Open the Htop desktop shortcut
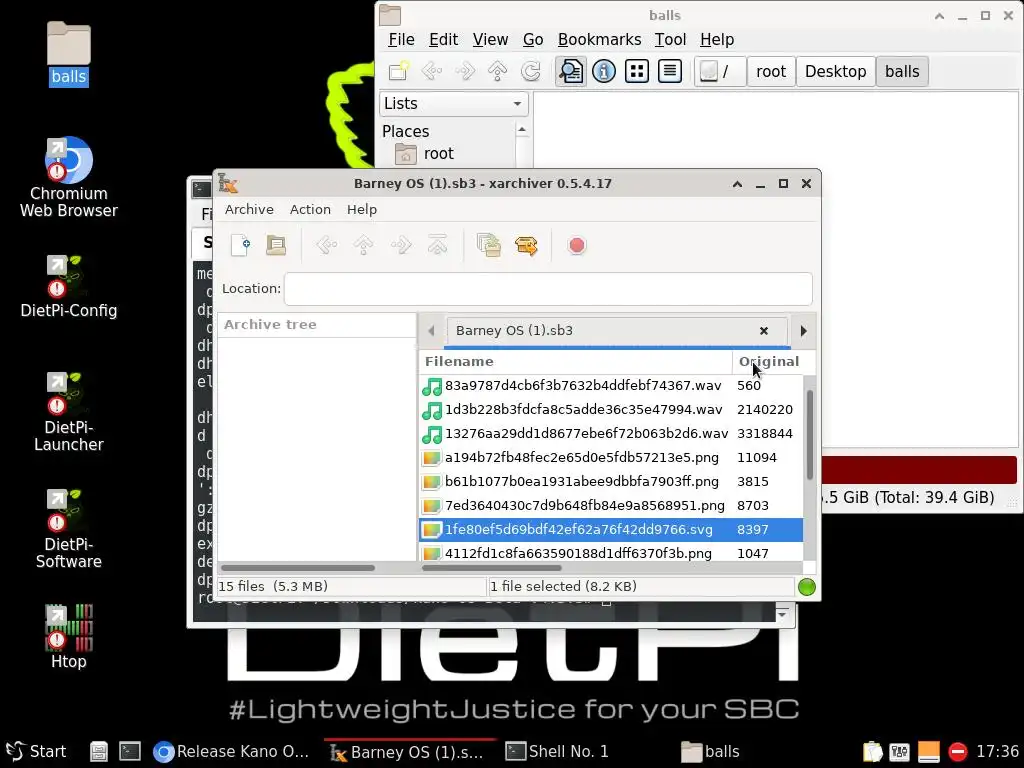 click(x=69, y=637)
